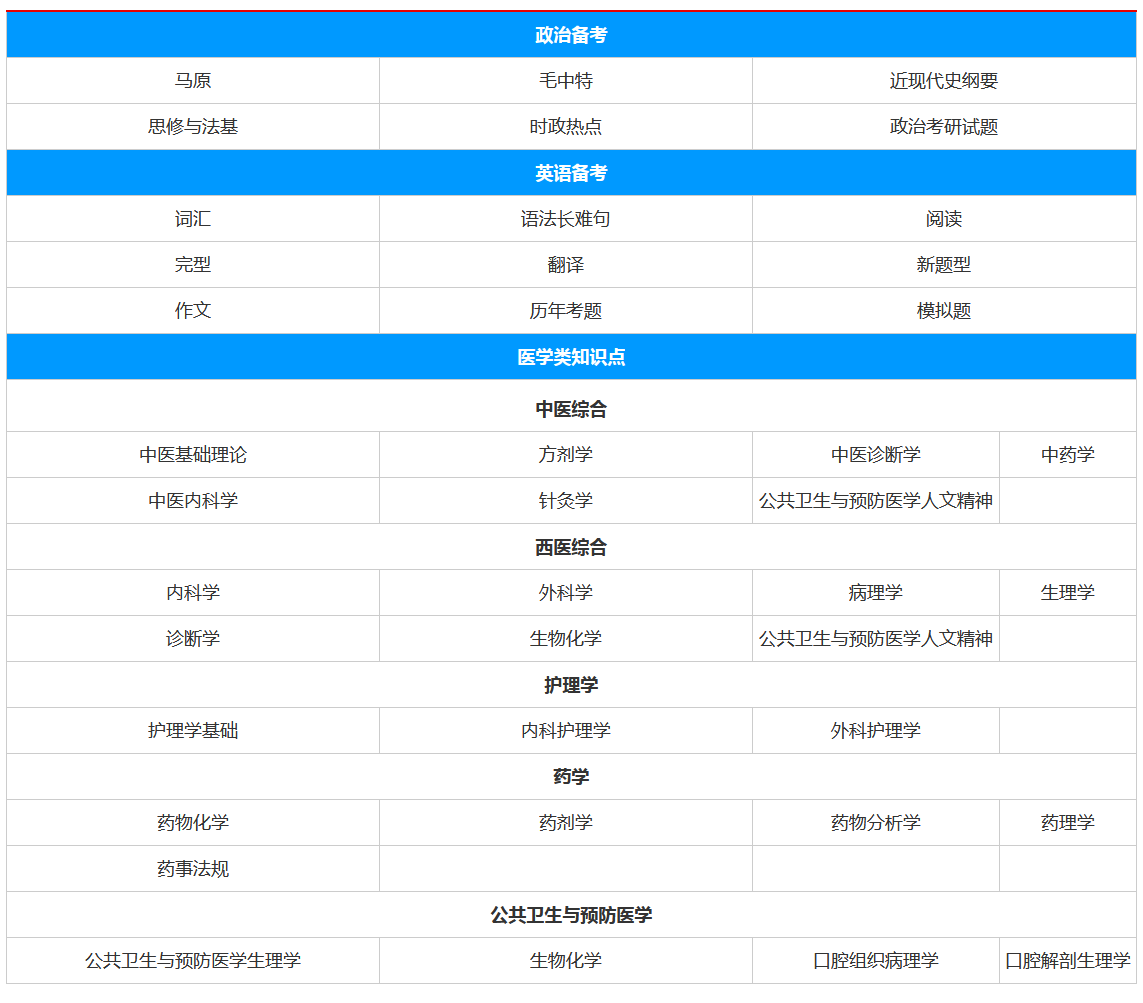Open 护理学基础 link
The height and width of the screenshot is (1003, 1143).
click(x=193, y=731)
